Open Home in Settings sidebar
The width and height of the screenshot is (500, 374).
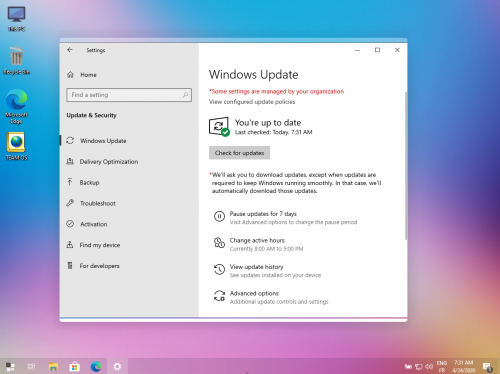pos(88,75)
